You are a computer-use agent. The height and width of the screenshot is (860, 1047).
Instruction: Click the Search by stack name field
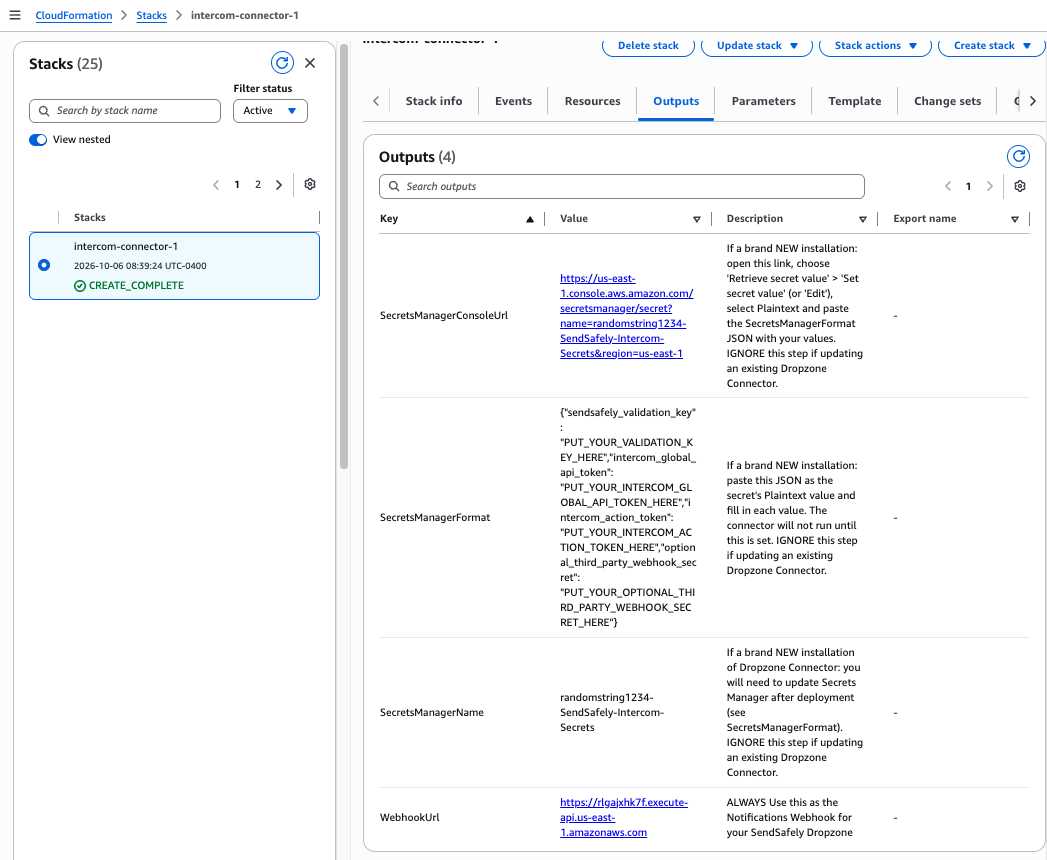coord(125,111)
